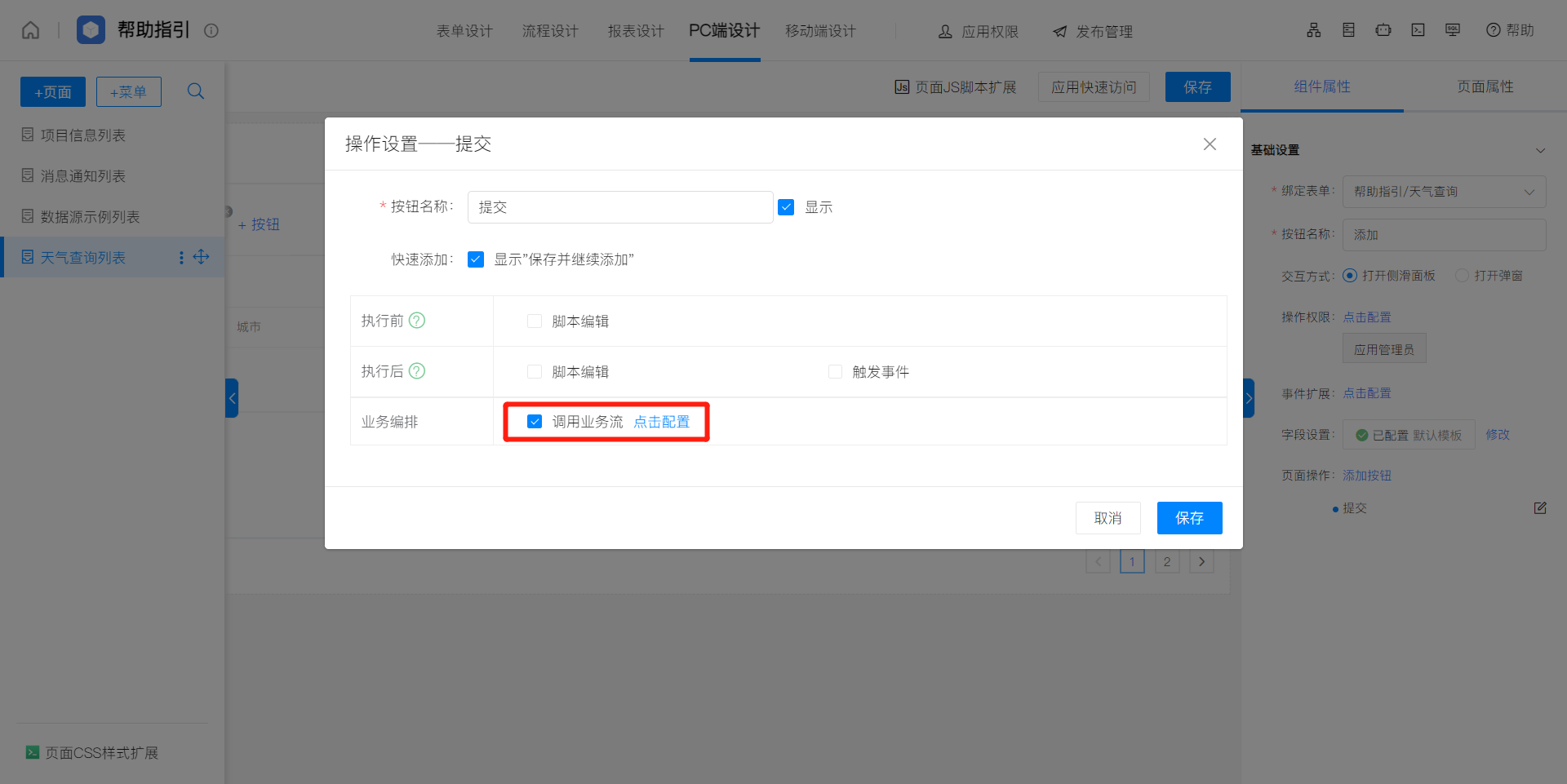Click 应用快速访问 button
The image size is (1567, 784).
point(1094,87)
